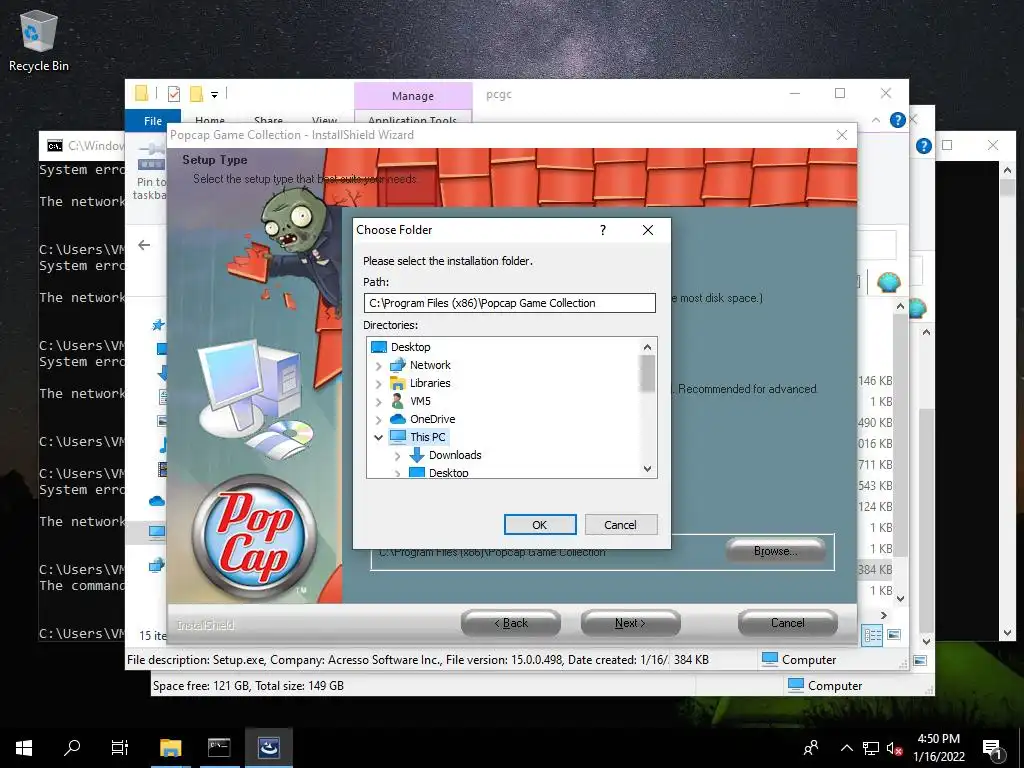Open Task View from the taskbar

pyautogui.click(x=120, y=747)
